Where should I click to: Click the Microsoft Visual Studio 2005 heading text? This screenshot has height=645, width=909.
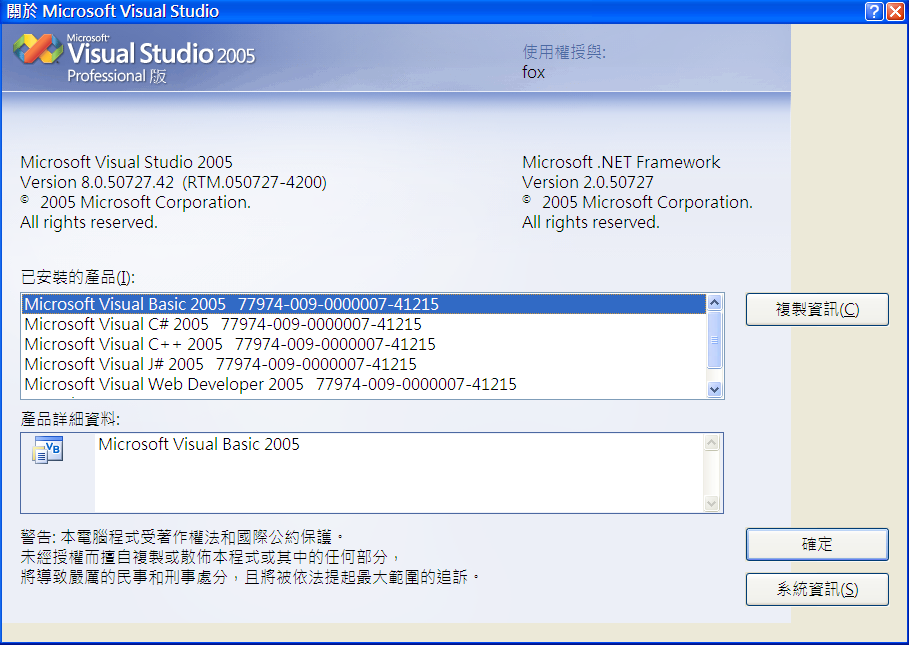(x=126, y=162)
